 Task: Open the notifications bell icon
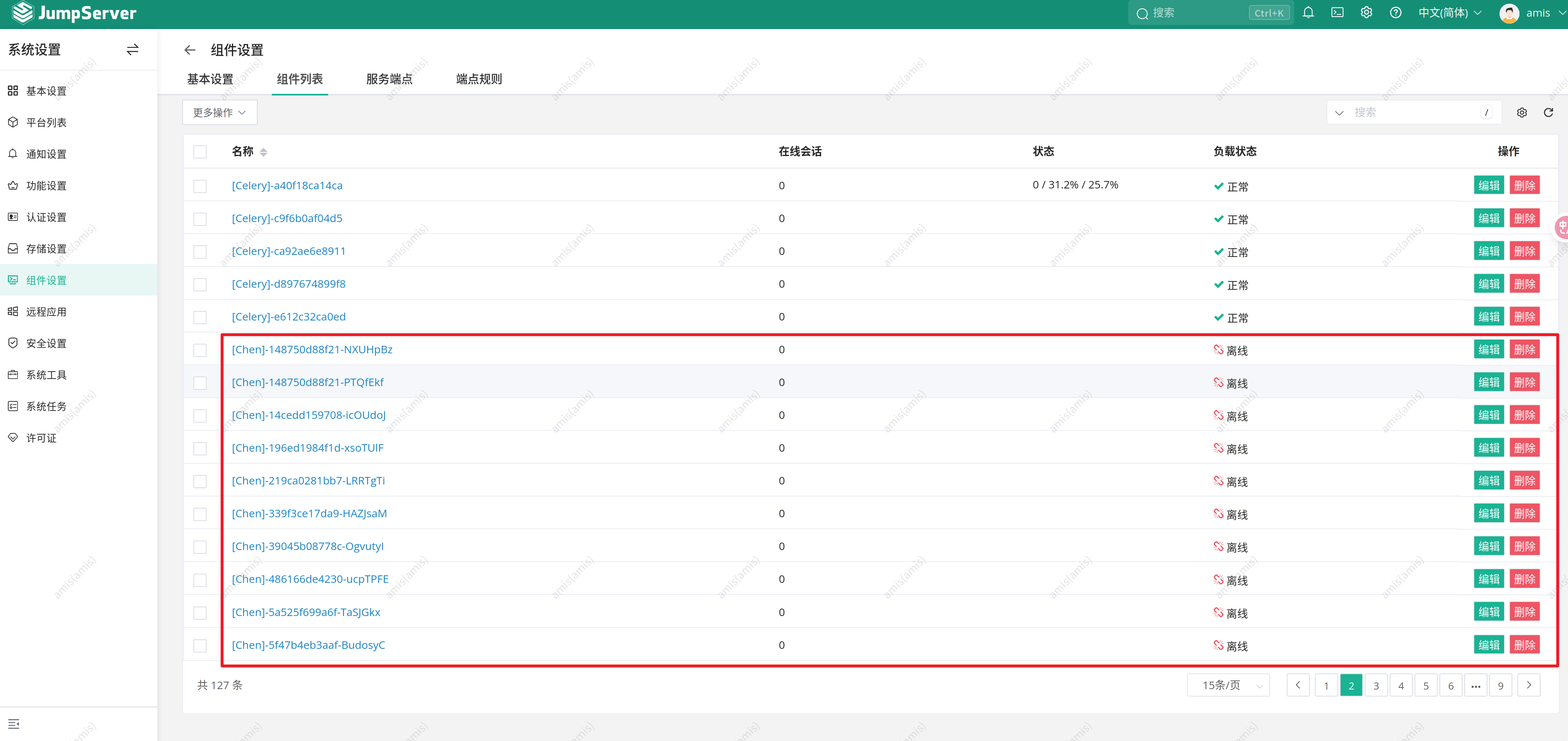(x=1308, y=13)
